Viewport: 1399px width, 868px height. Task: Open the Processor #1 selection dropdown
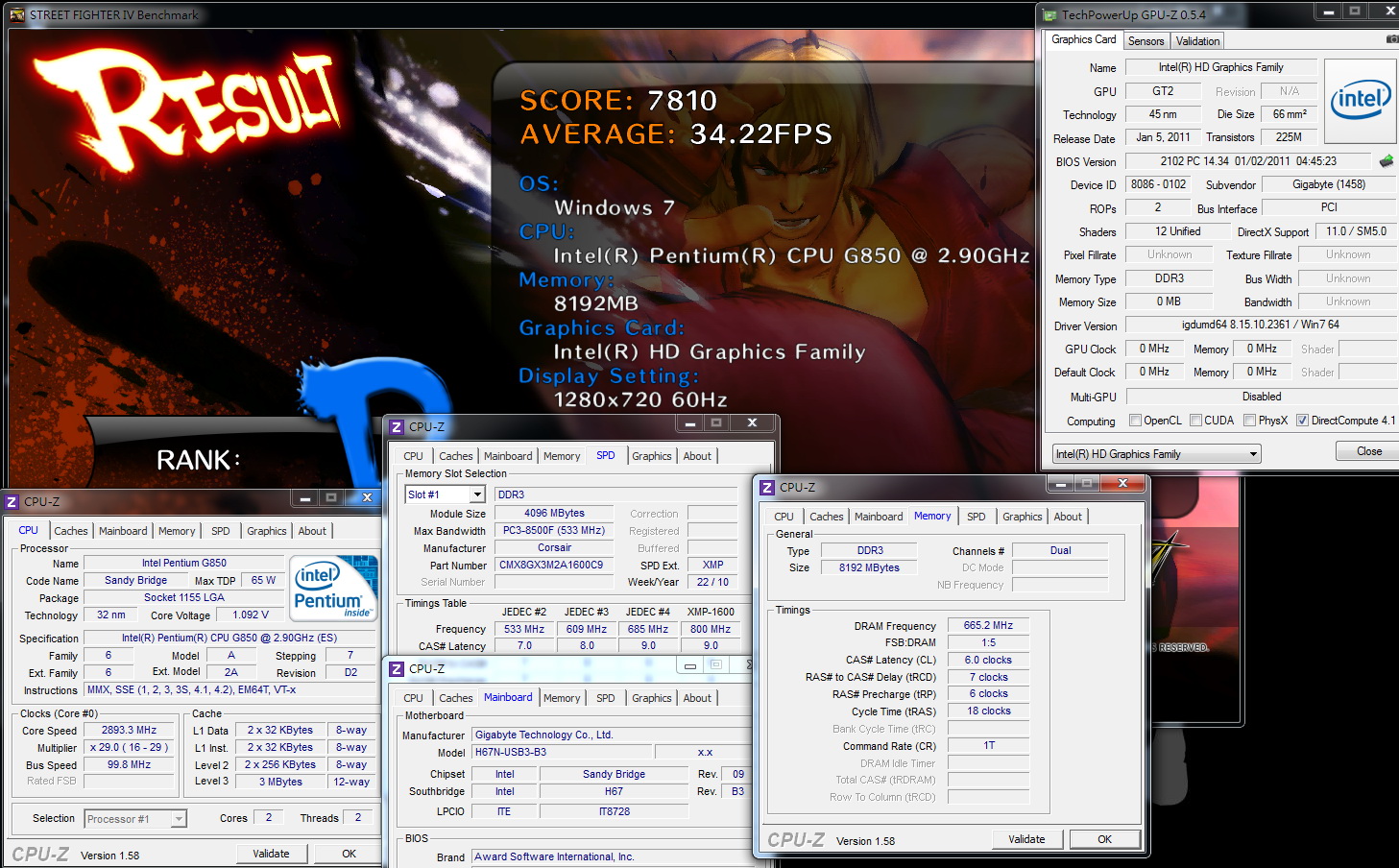(134, 819)
